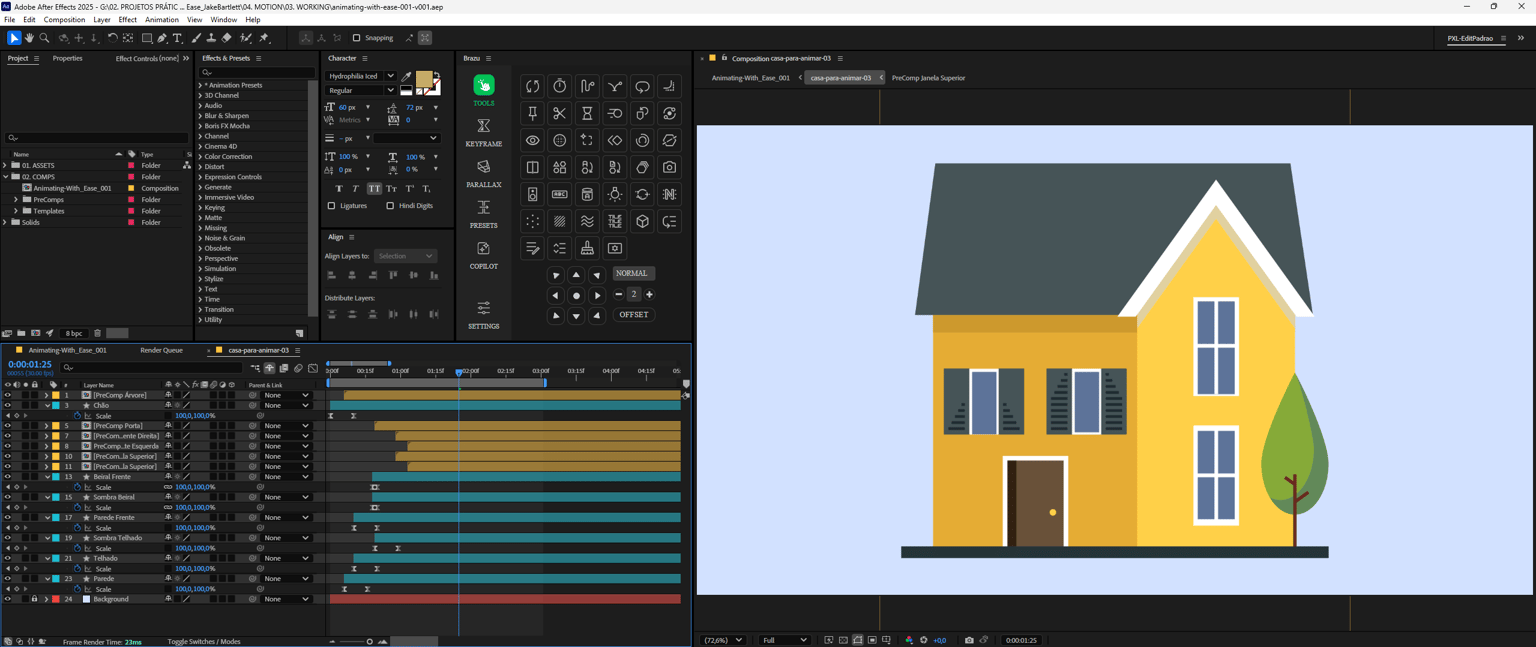The height and width of the screenshot is (647, 1536).
Task: Open the Composition menu
Action: click(x=65, y=19)
